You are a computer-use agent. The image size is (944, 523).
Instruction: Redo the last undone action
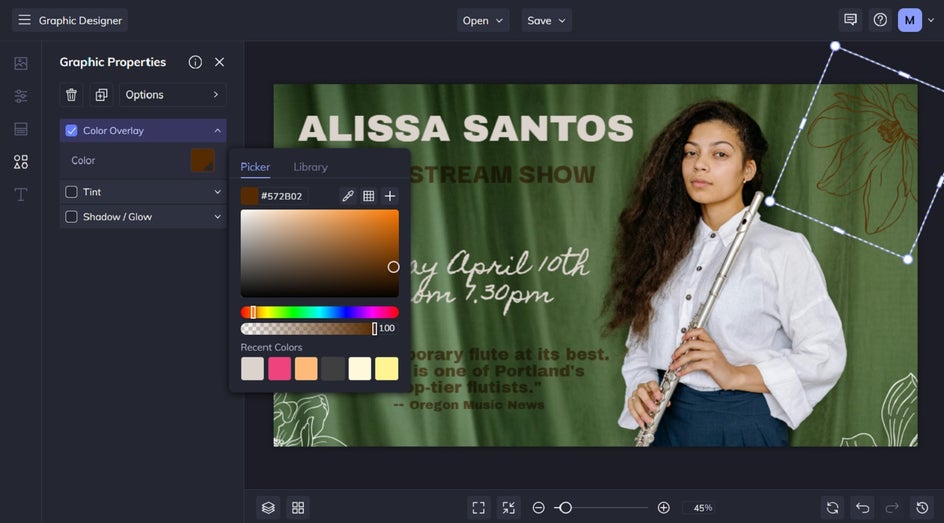892,508
